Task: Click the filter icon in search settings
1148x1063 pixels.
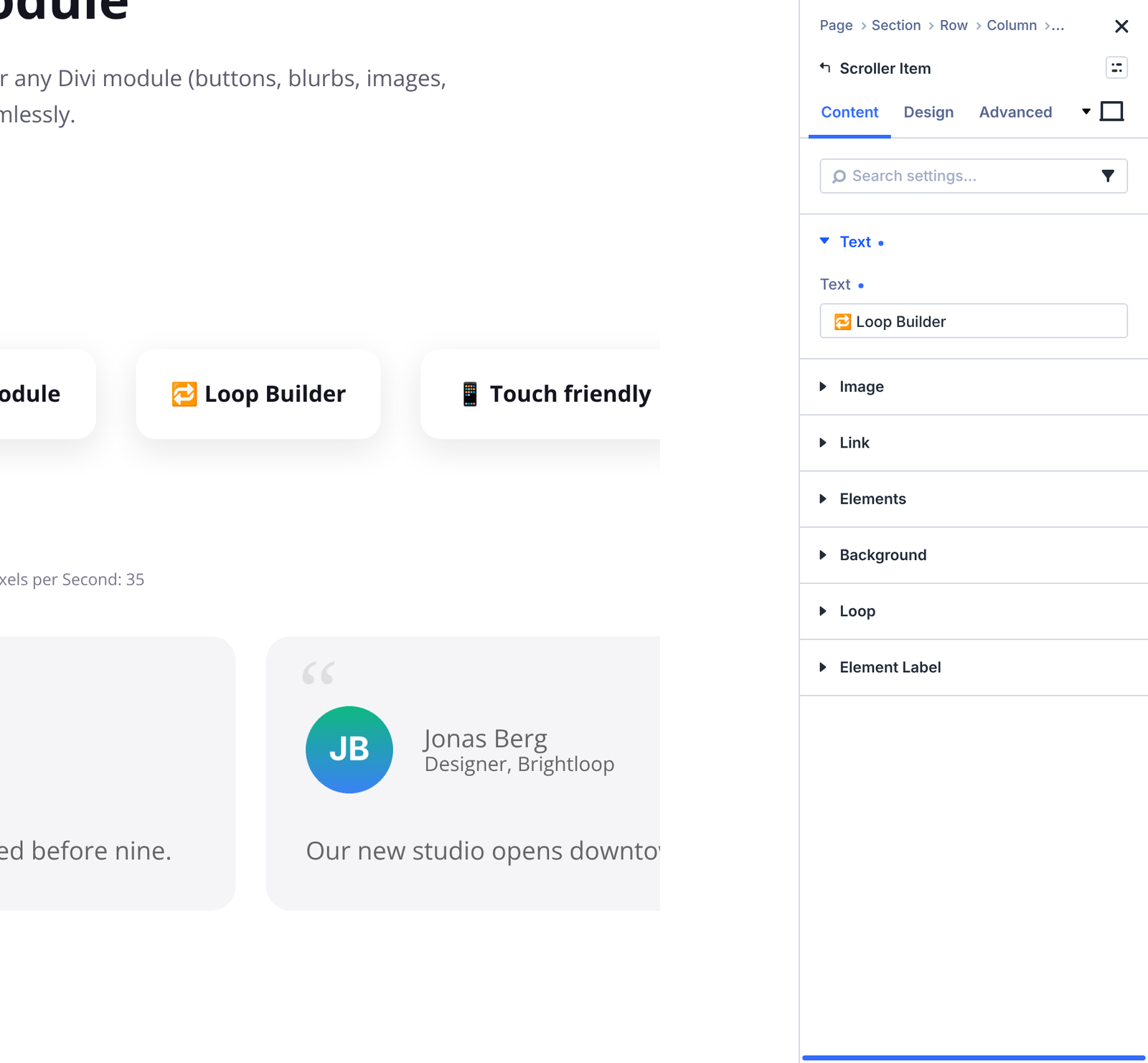Action: [1108, 176]
